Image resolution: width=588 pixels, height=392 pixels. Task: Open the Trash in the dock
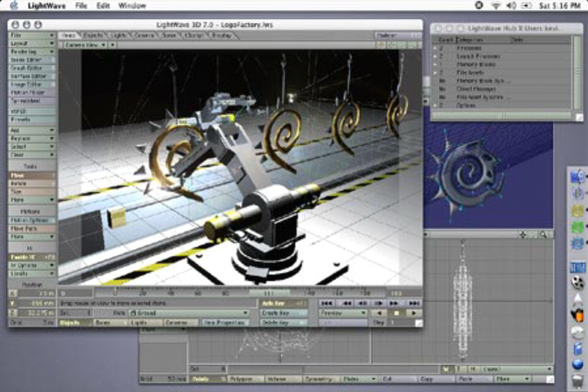tap(578, 382)
